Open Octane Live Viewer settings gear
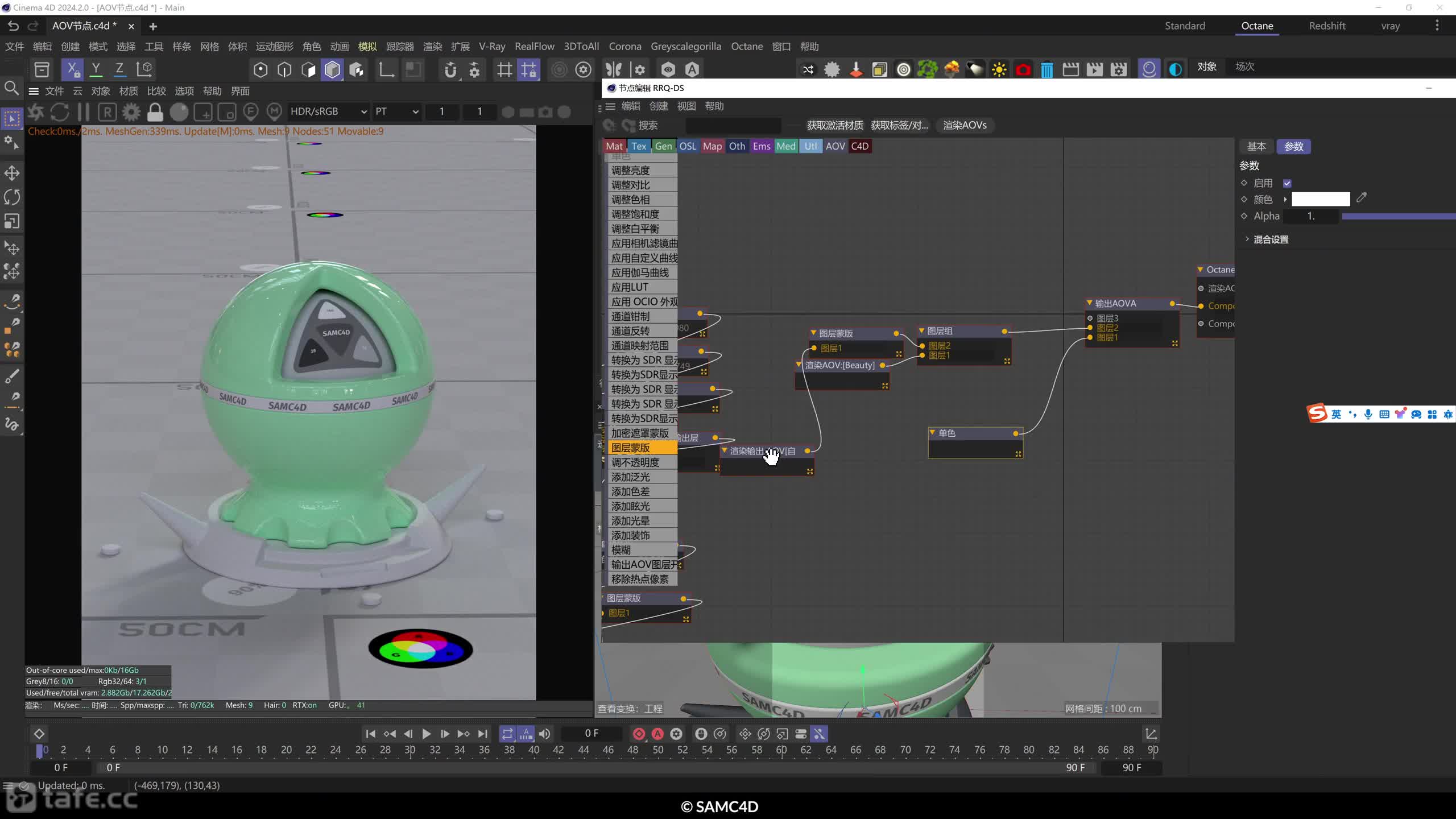This screenshot has width=1456, height=819. [x=131, y=112]
